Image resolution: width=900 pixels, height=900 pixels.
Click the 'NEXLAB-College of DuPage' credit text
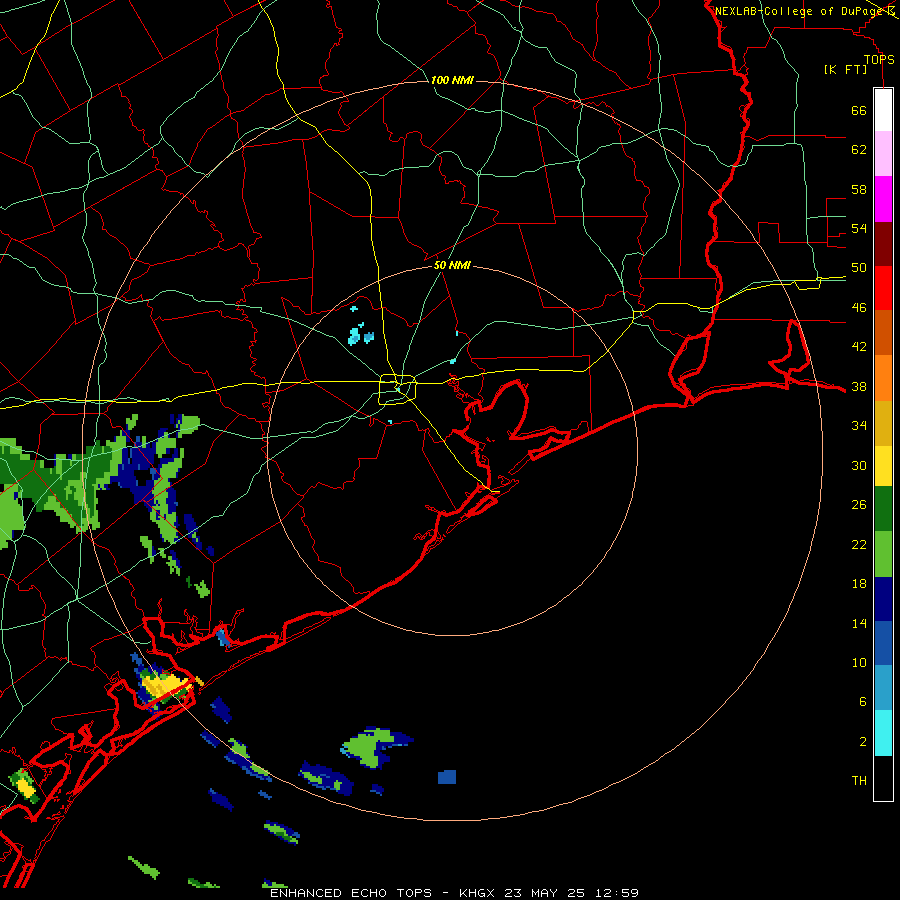[x=799, y=11]
